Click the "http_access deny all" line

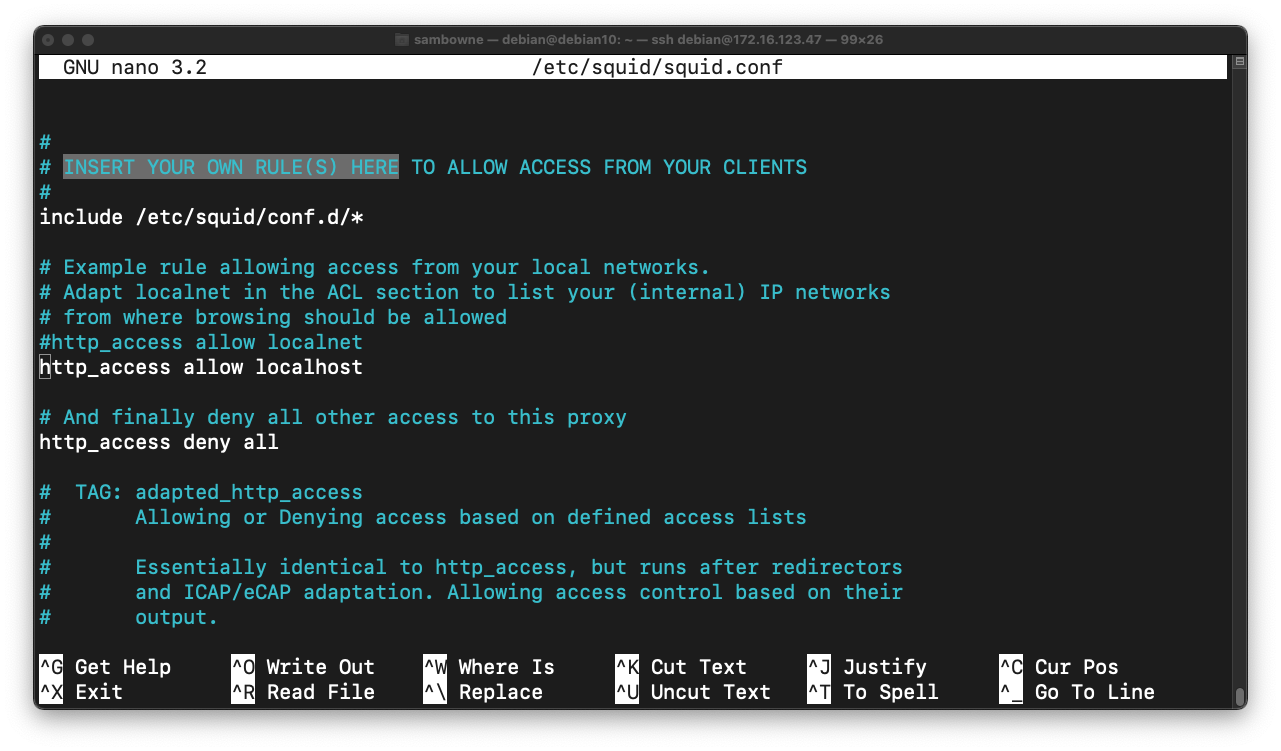(159, 442)
